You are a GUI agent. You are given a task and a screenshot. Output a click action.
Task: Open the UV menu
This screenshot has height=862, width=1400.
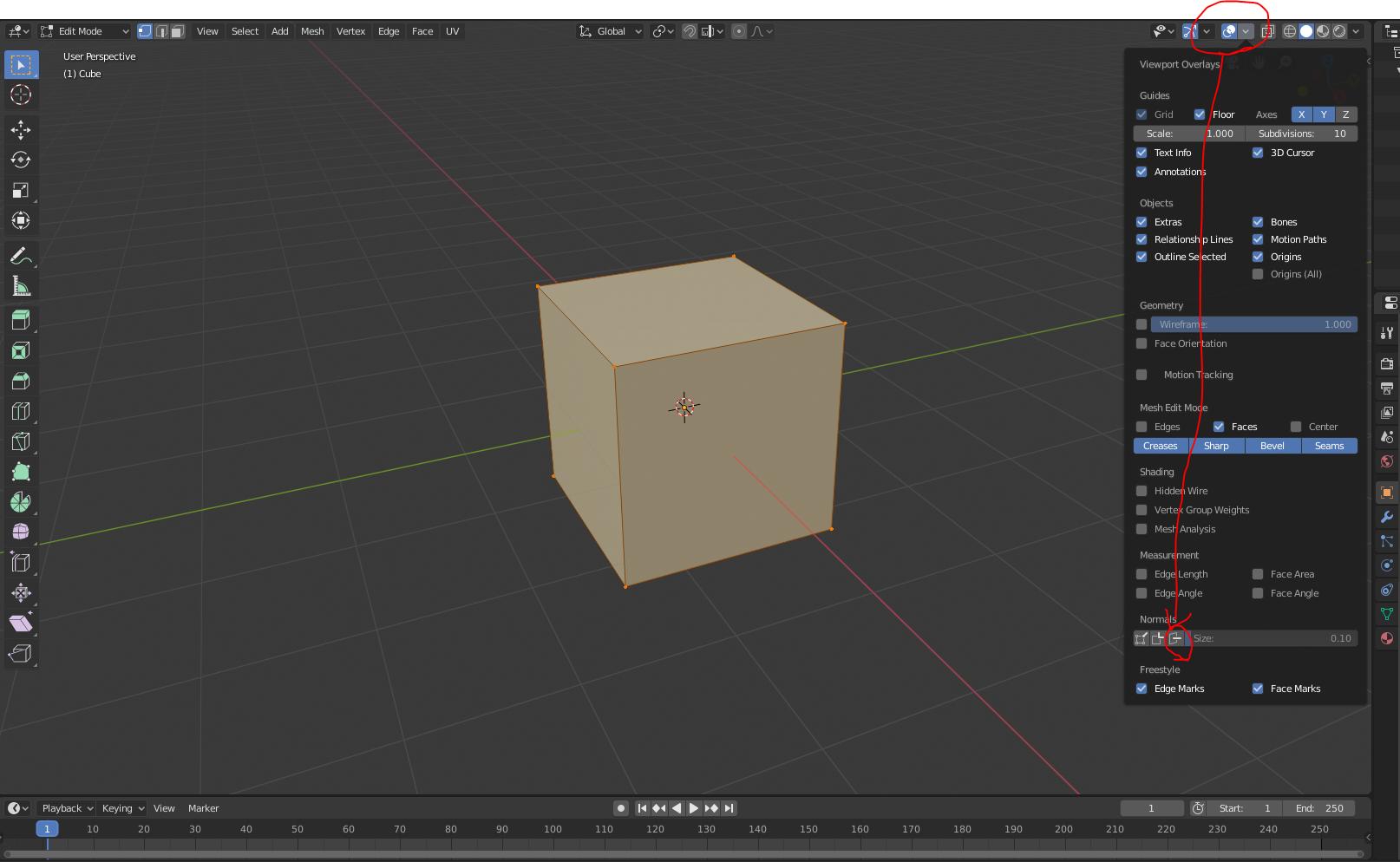tap(452, 31)
